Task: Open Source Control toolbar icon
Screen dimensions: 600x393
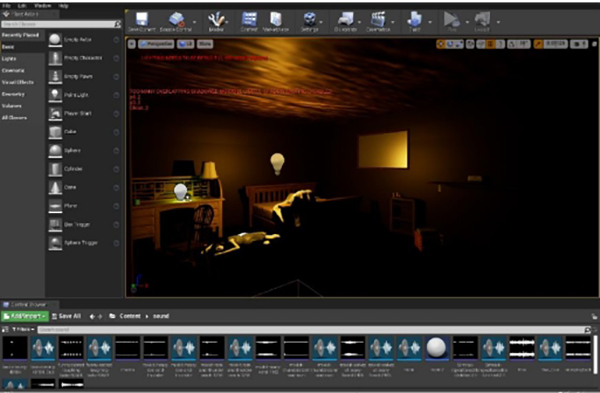Action: click(176, 19)
